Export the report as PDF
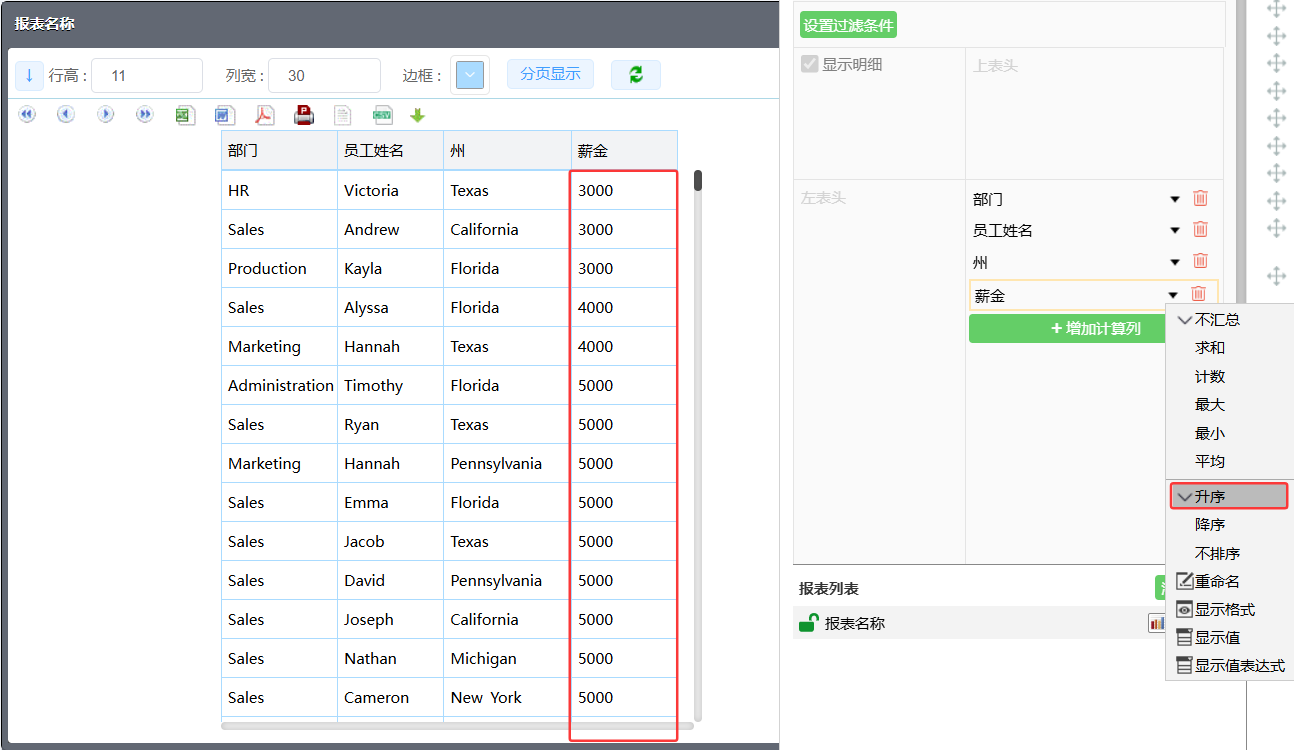 [x=264, y=115]
